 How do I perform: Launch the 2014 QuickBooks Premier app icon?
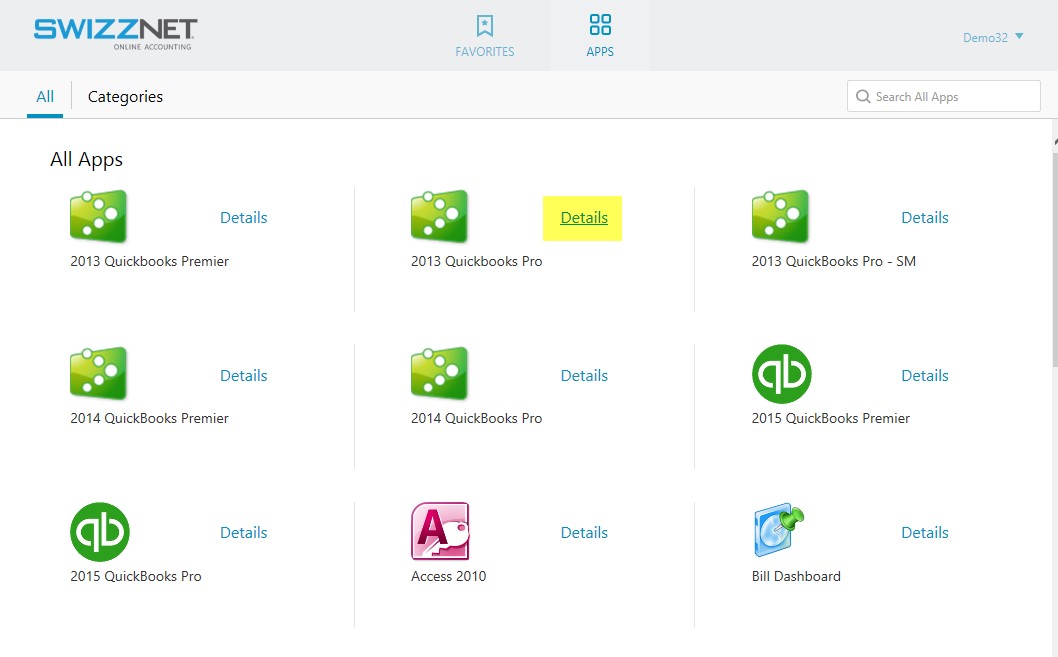point(99,374)
